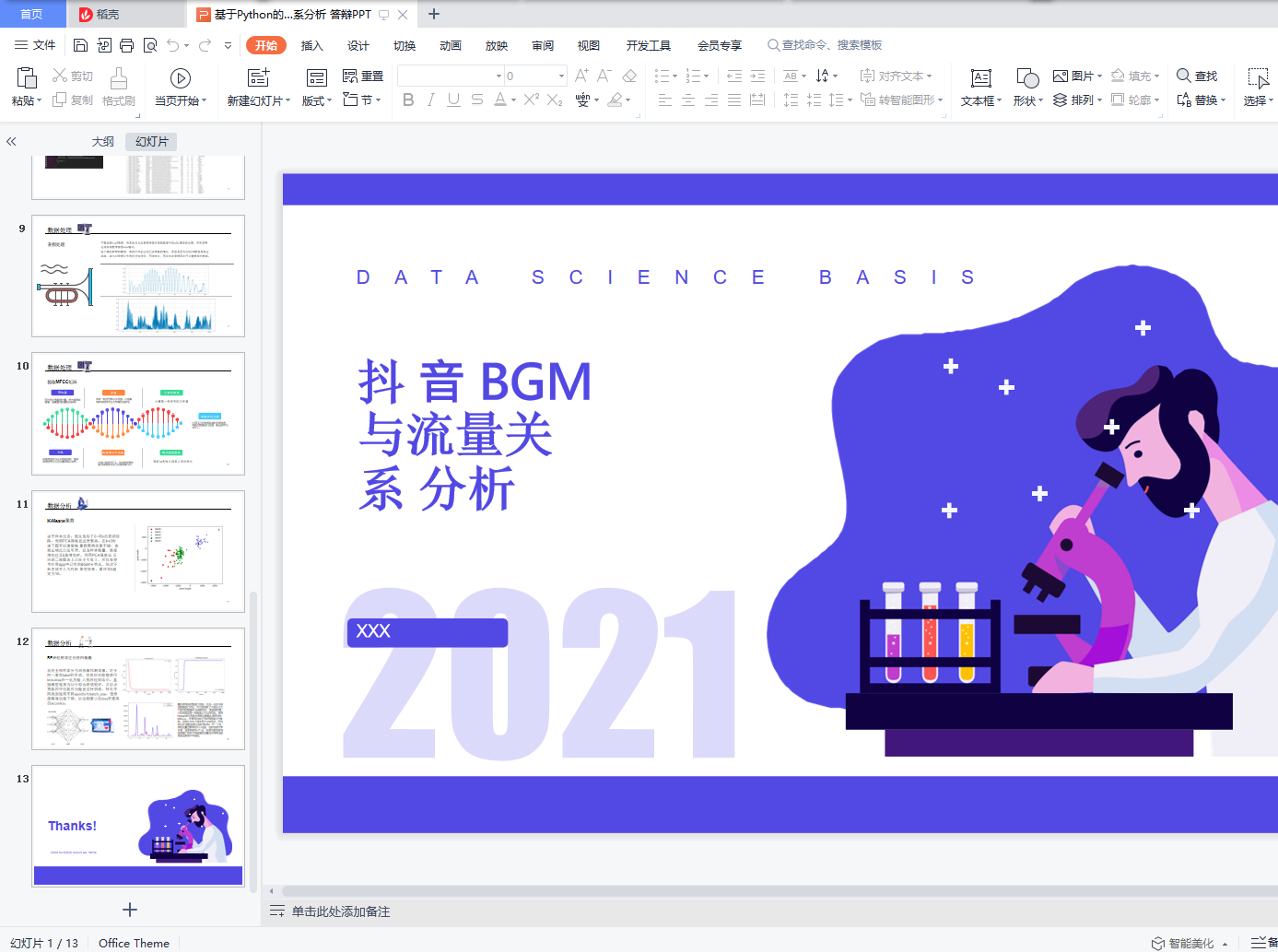Screen dimensions: 1278x952
Task: Toggle Strikethrough formatting
Action: pos(476,100)
